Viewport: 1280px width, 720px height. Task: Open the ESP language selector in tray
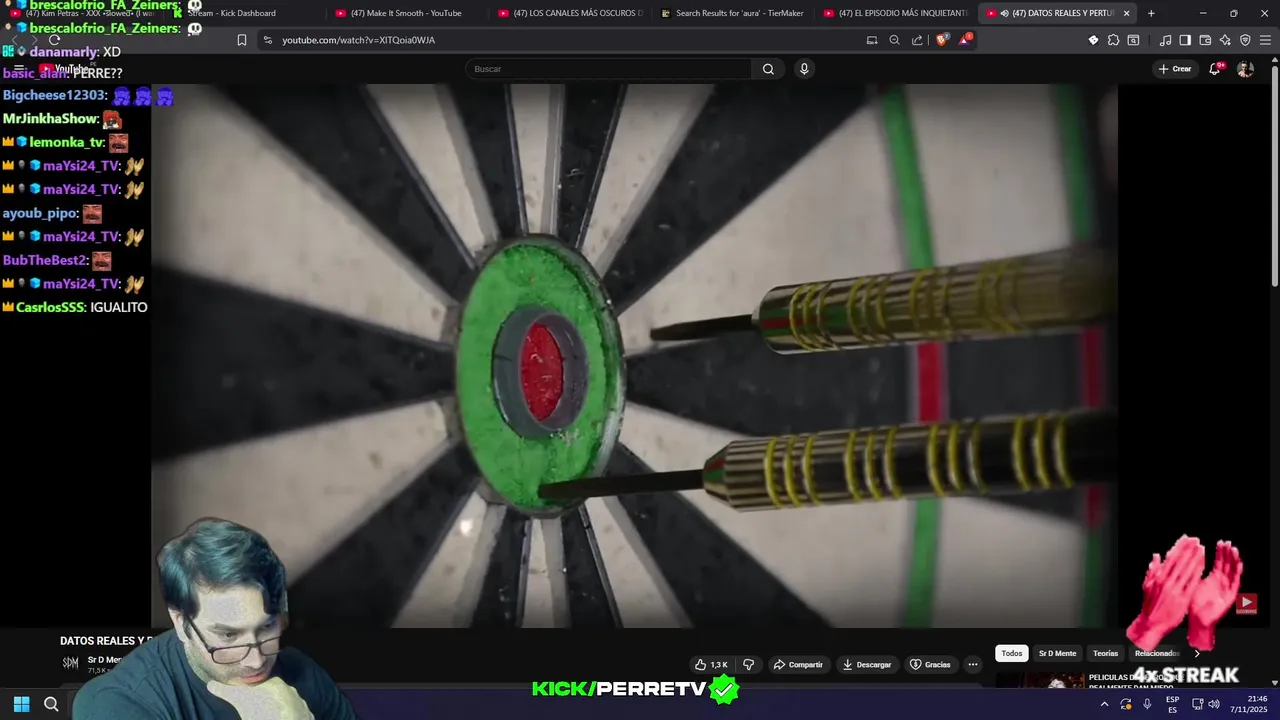[1172, 704]
